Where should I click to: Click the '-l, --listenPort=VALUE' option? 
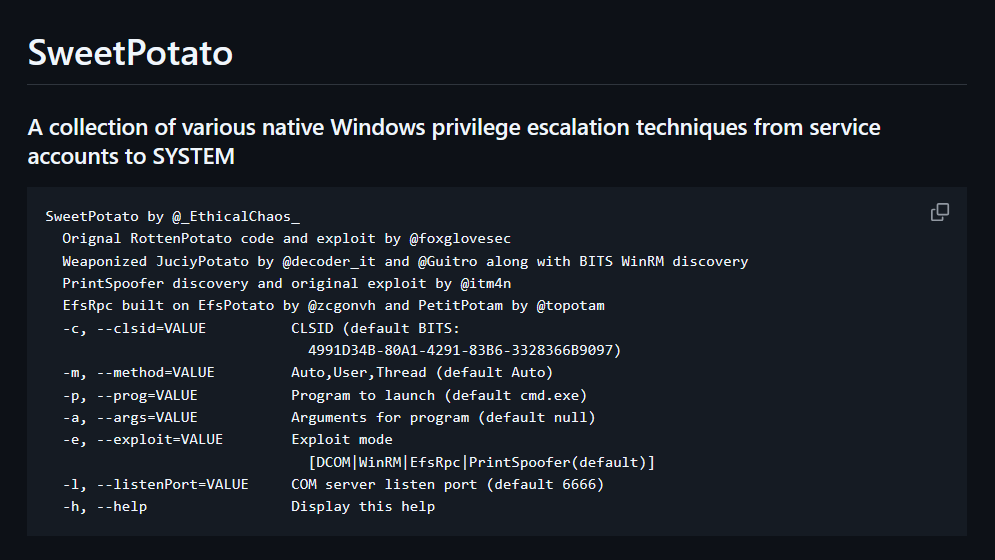tap(155, 484)
